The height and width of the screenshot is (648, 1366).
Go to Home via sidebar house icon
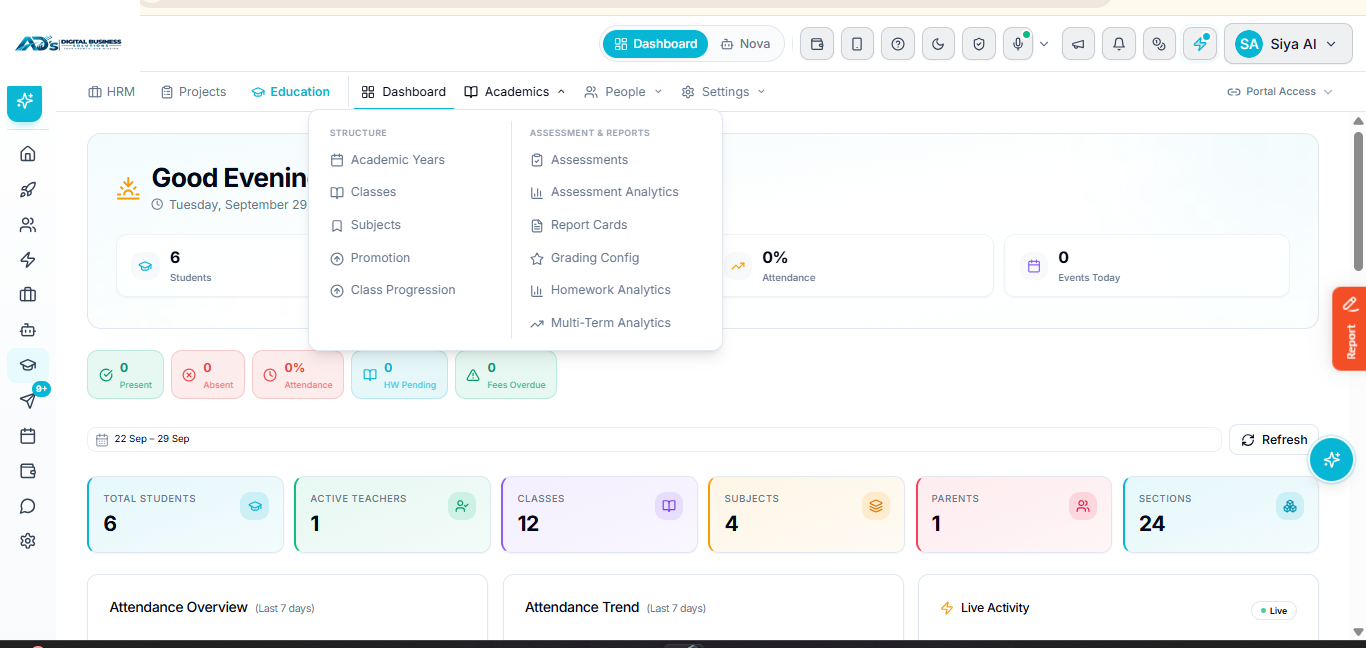[x=28, y=153]
